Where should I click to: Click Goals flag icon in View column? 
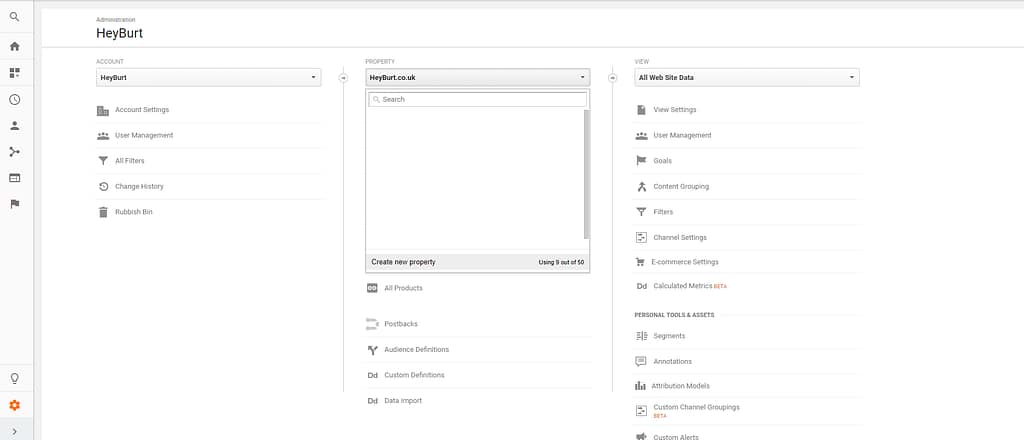[x=641, y=161]
